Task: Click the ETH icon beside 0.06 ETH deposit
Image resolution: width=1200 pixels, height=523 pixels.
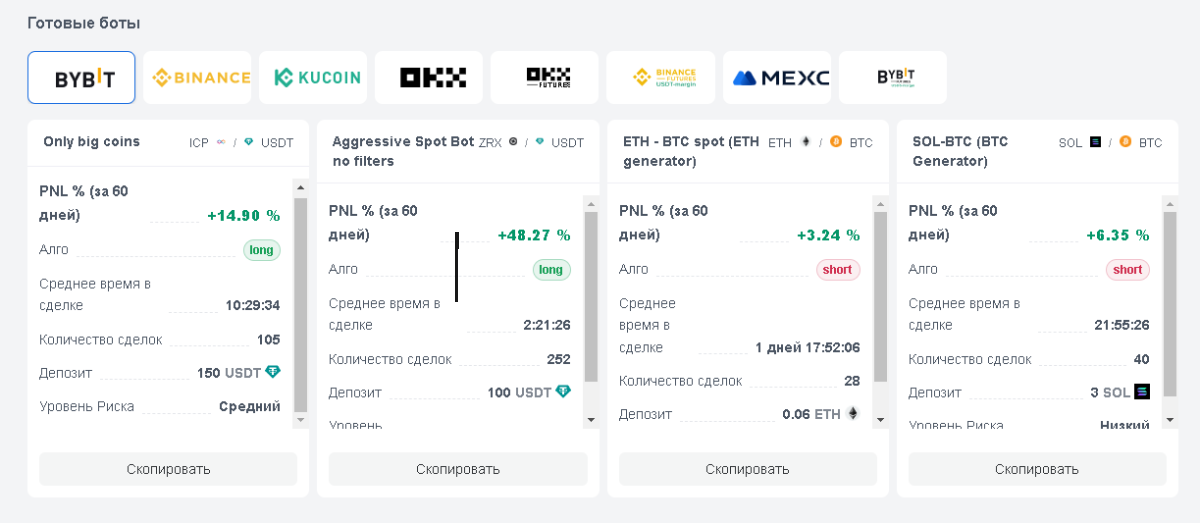Action: tap(853, 413)
